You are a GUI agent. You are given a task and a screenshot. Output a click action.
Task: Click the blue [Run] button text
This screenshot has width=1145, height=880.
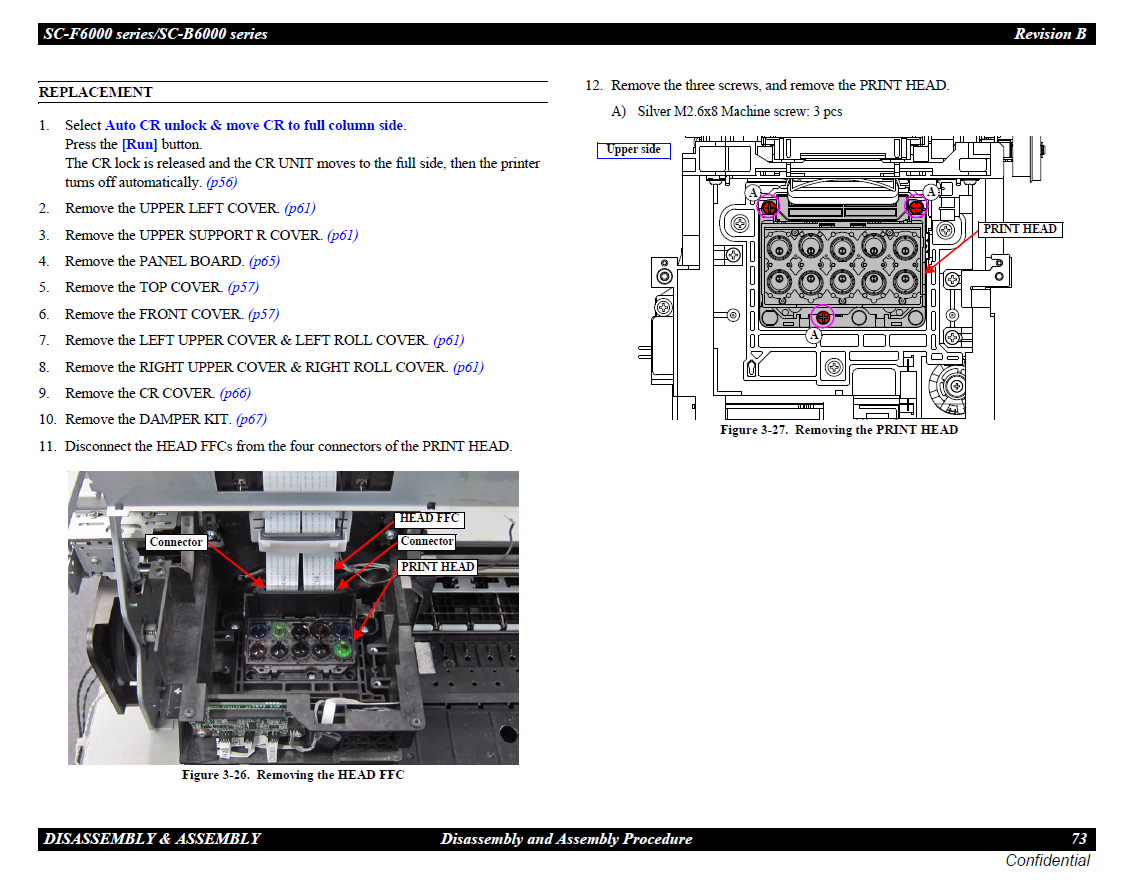coord(139,144)
